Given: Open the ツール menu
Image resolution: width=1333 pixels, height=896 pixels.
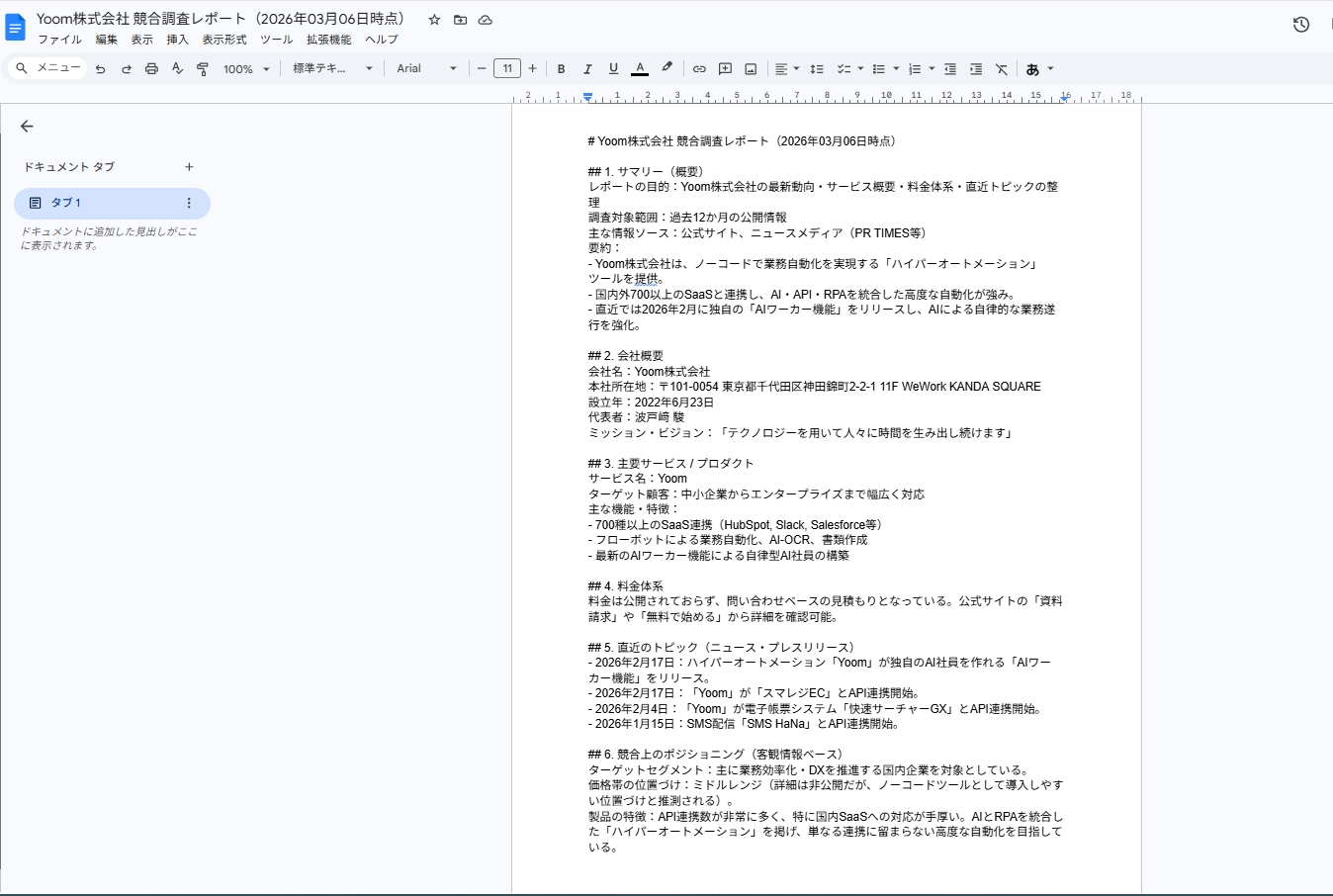Looking at the screenshot, I should coord(277,40).
